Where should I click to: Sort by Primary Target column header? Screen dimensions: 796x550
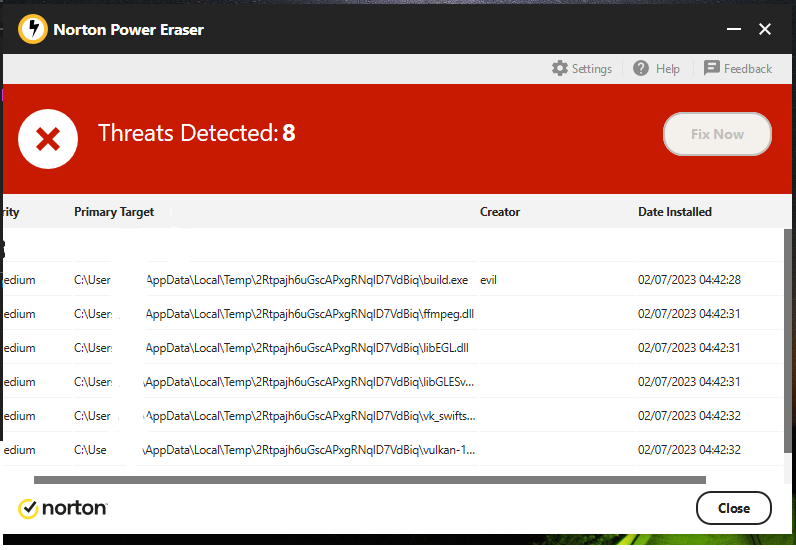click(114, 212)
